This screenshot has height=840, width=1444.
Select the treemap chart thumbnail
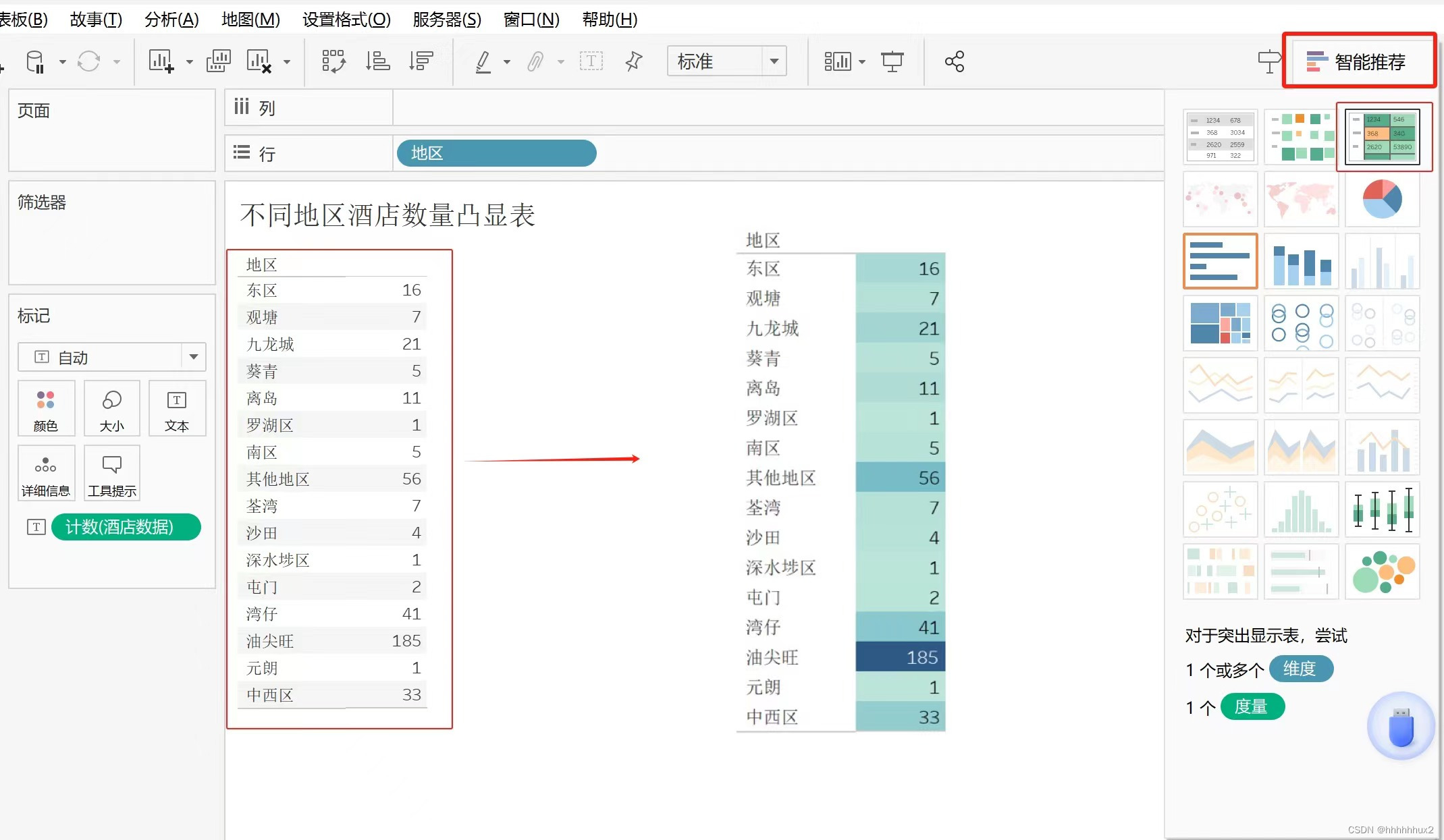(1220, 323)
